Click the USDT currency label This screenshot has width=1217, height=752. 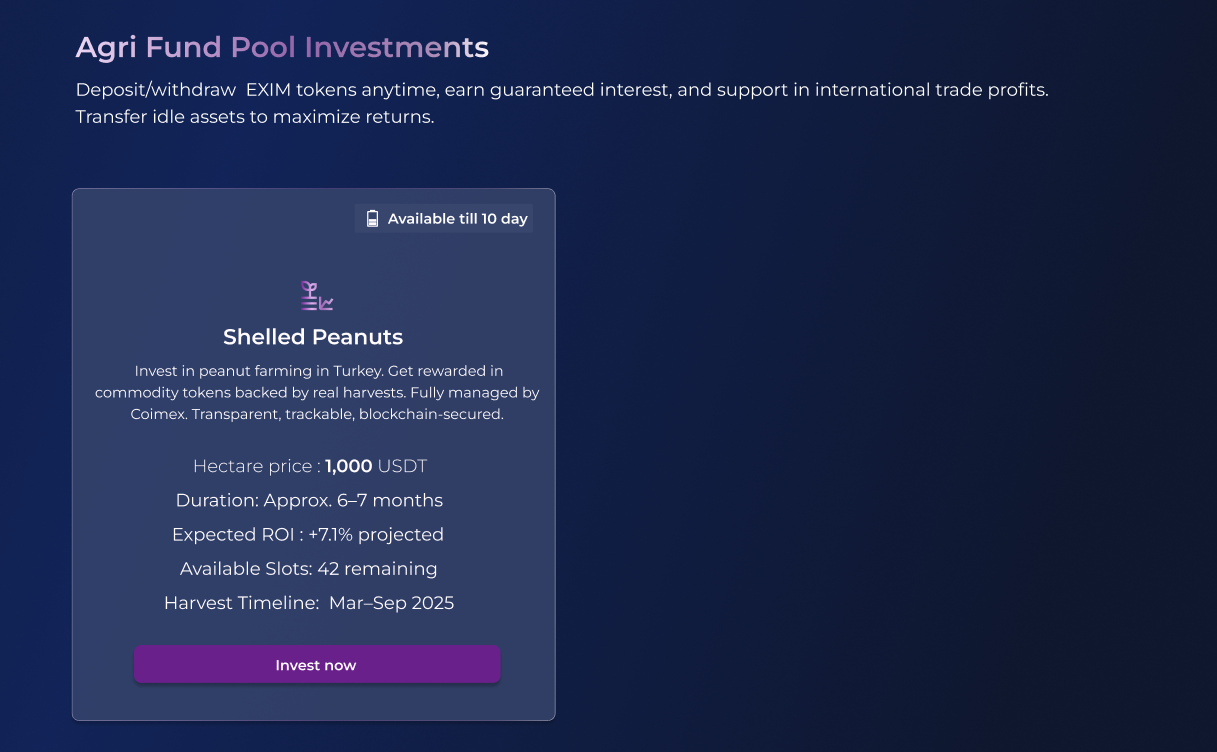[x=402, y=466]
